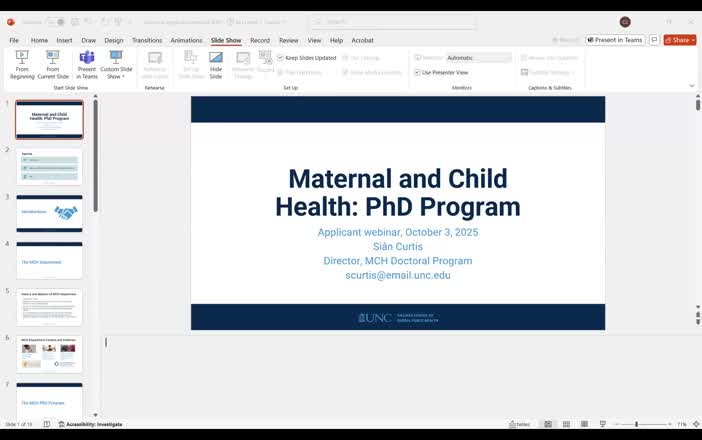Click Rehearse with Coach icon
The height and width of the screenshot is (440, 702).
click(x=154, y=65)
